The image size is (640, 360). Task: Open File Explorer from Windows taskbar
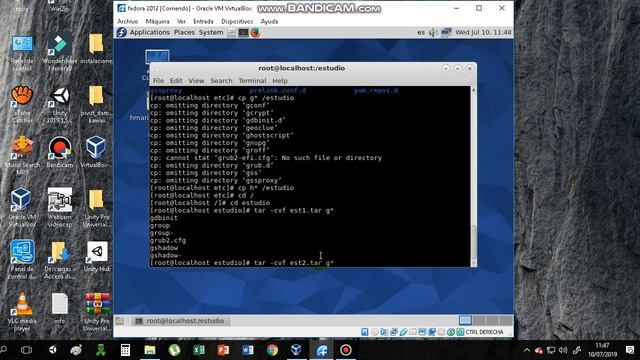tap(150, 350)
